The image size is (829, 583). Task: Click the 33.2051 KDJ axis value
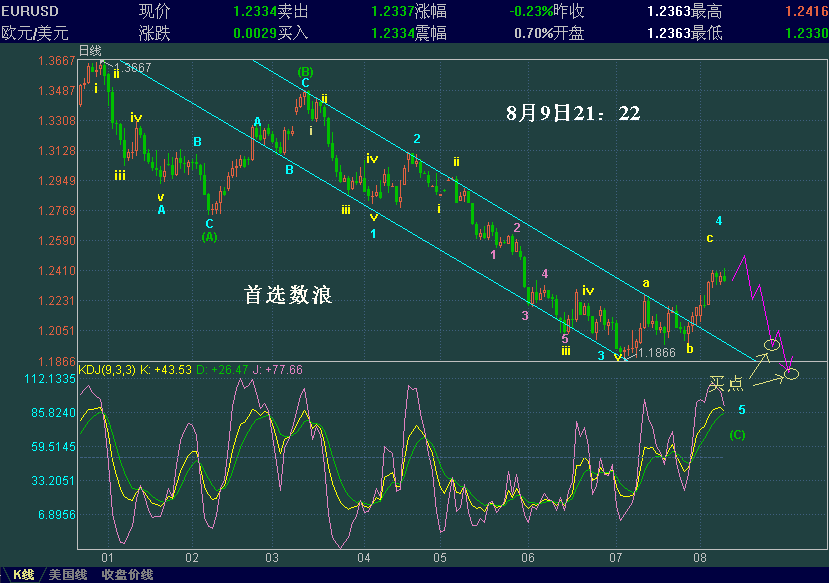coord(53,480)
